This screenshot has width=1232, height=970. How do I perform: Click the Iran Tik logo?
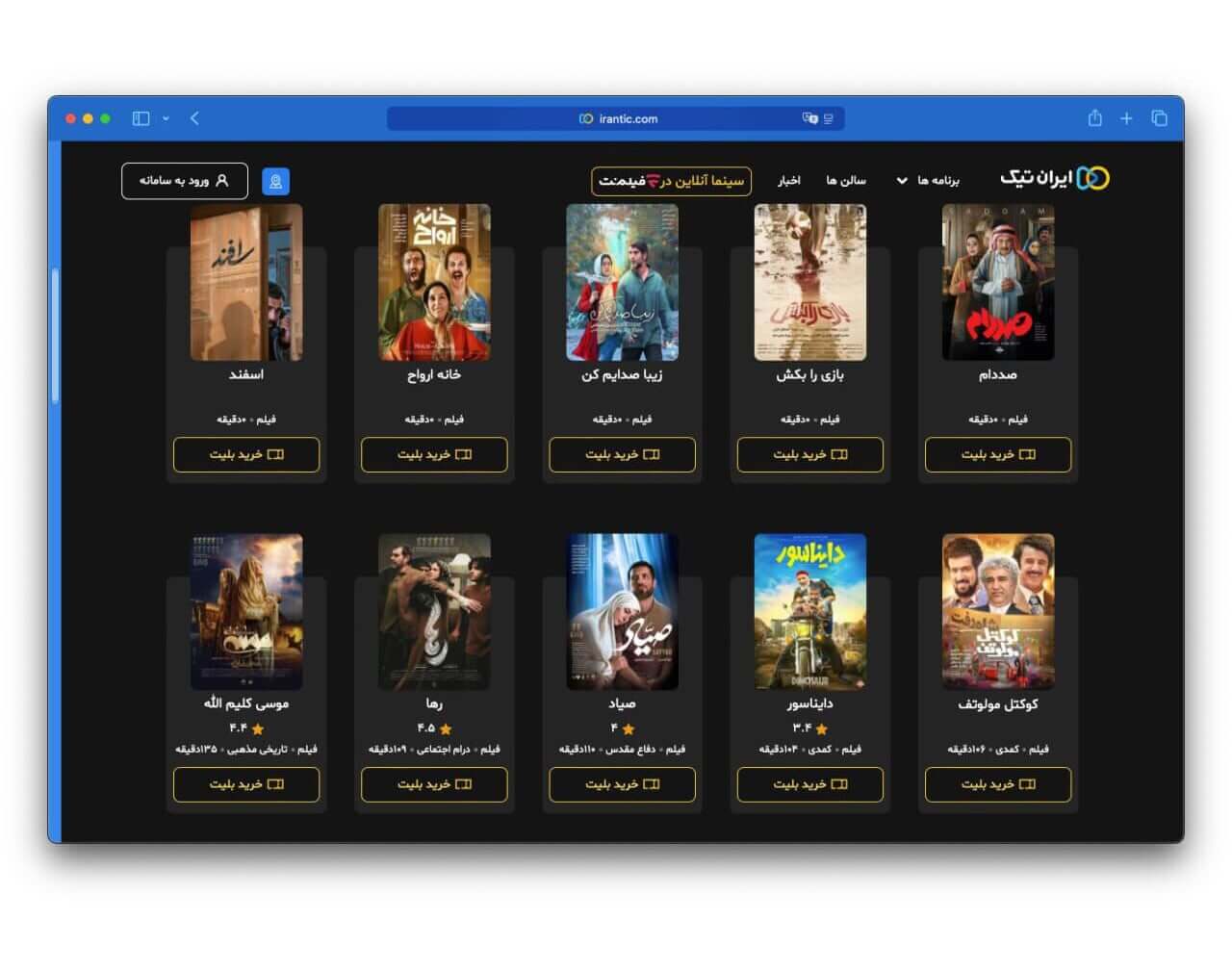pos(1055,178)
